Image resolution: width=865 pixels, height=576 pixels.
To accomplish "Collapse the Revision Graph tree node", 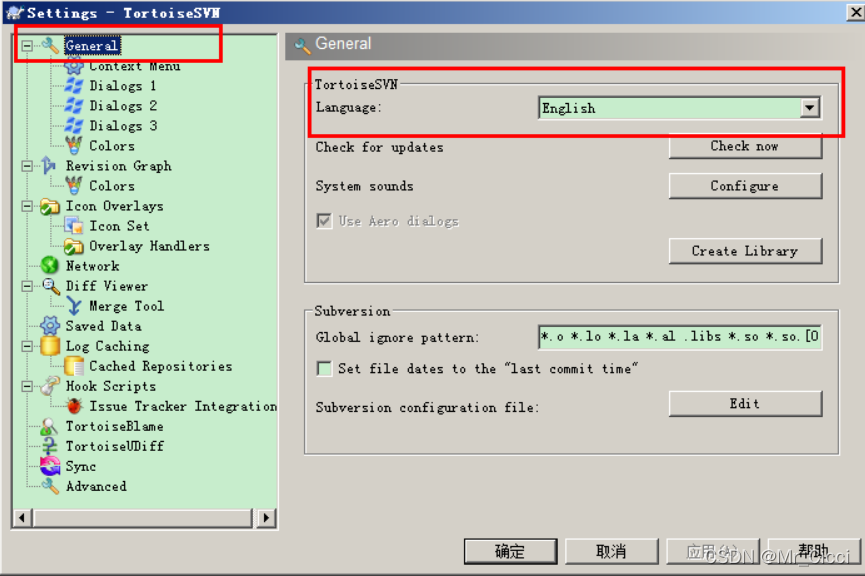I will click(x=26, y=166).
